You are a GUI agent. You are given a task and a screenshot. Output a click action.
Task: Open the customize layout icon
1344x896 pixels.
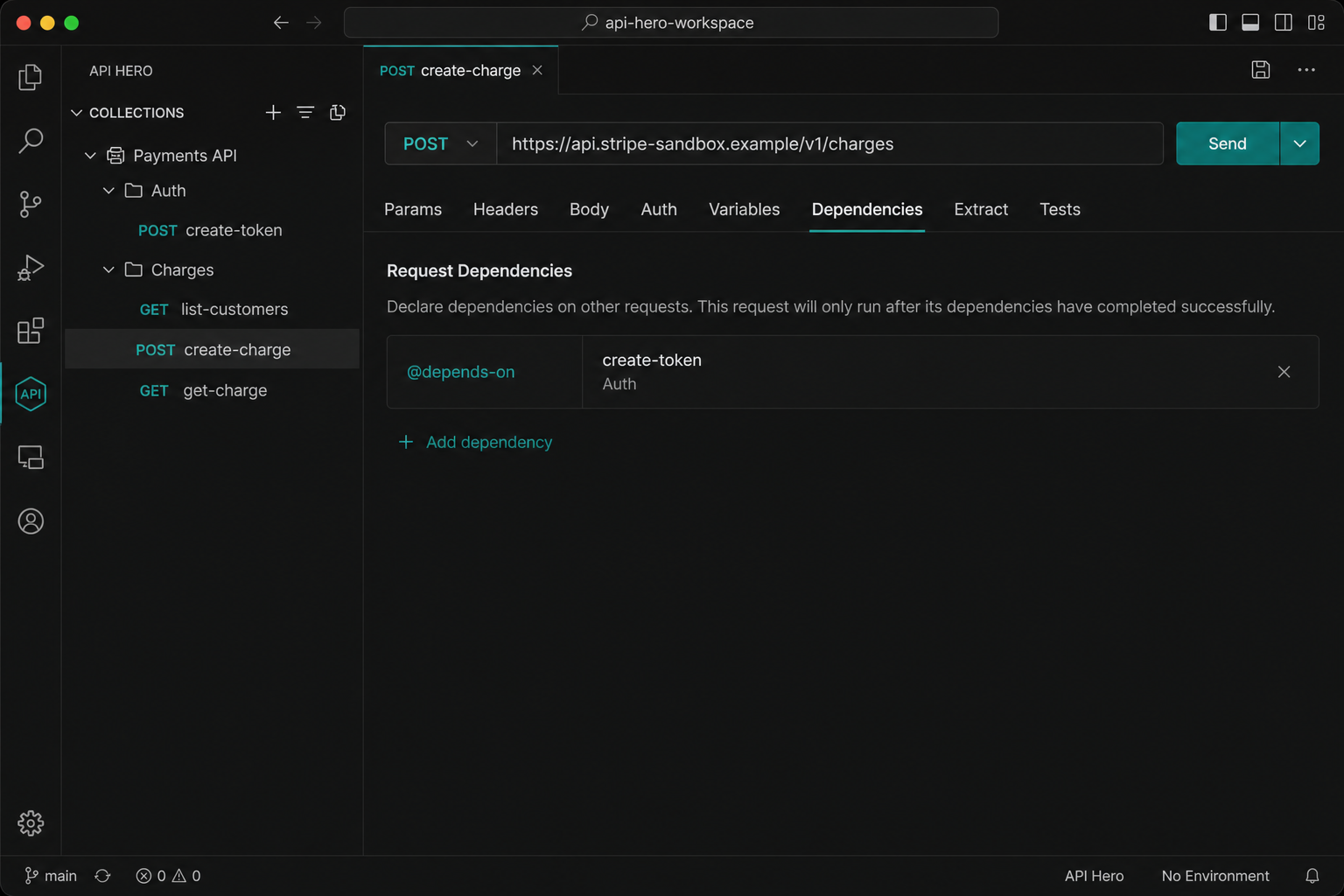(1316, 23)
